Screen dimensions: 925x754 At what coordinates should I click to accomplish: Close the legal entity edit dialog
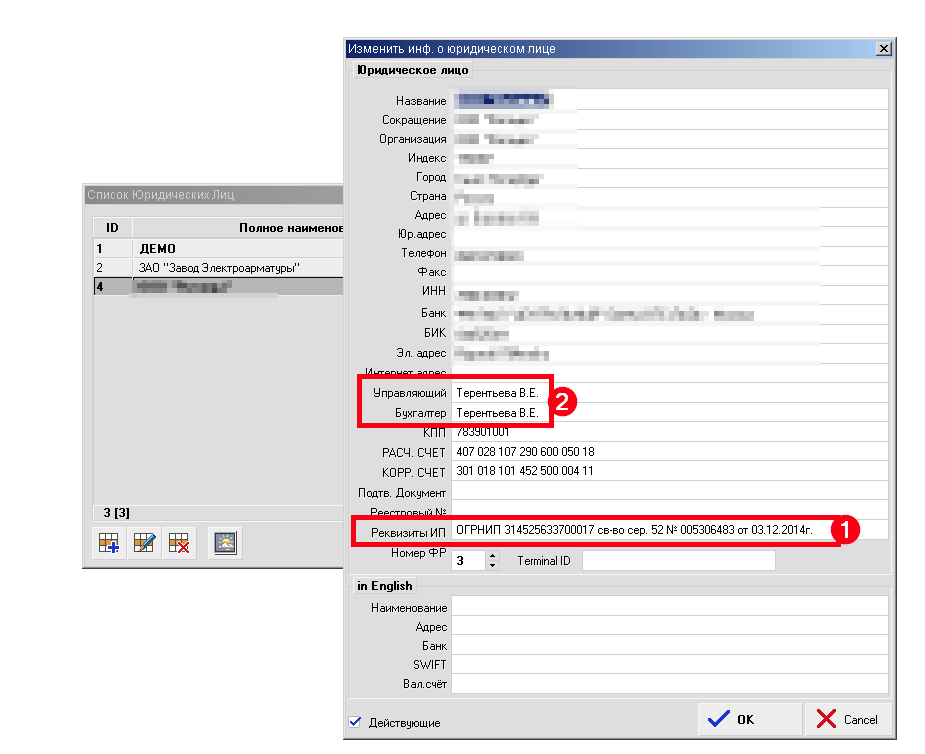[883, 48]
